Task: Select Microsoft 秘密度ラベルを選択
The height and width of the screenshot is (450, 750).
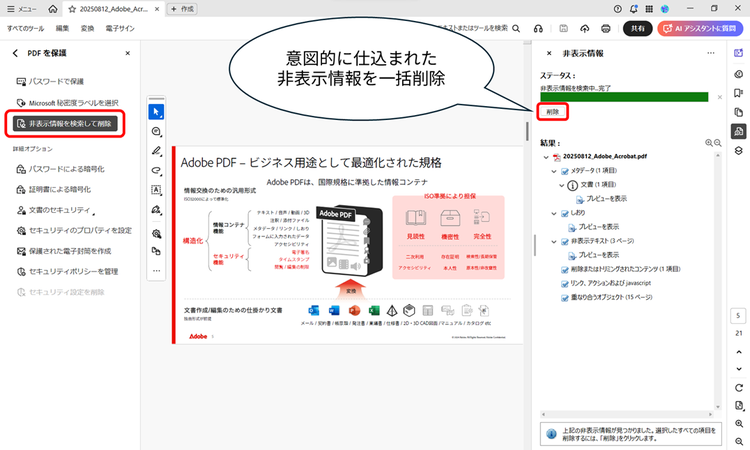Action: pyautogui.click(x=67, y=103)
